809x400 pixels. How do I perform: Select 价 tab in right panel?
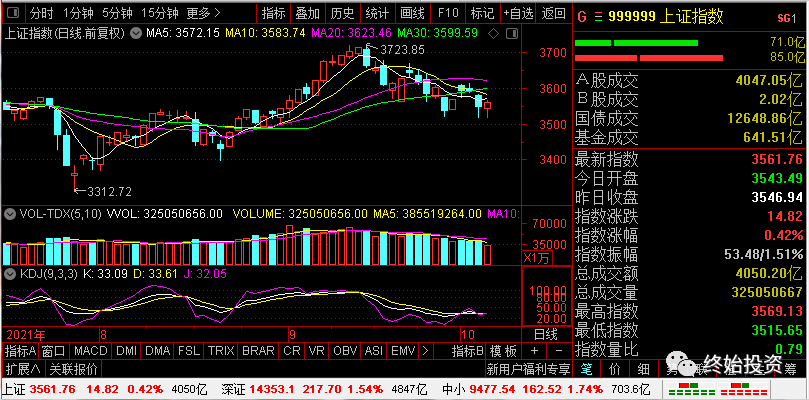pyautogui.click(x=615, y=369)
